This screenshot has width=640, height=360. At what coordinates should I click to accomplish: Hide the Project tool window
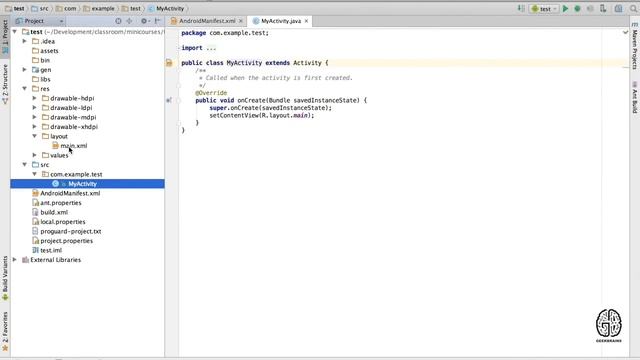[x=158, y=21]
